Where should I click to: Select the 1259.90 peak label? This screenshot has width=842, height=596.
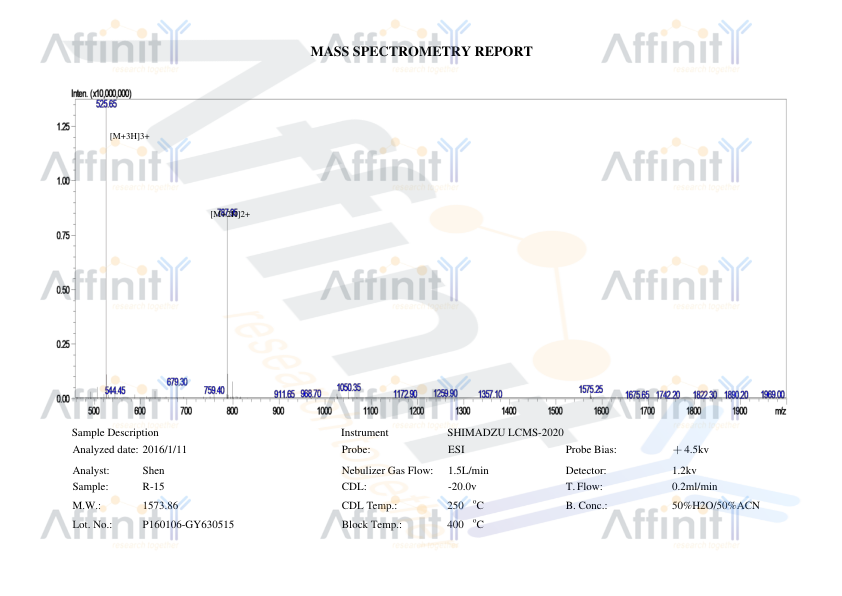click(x=445, y=394)
